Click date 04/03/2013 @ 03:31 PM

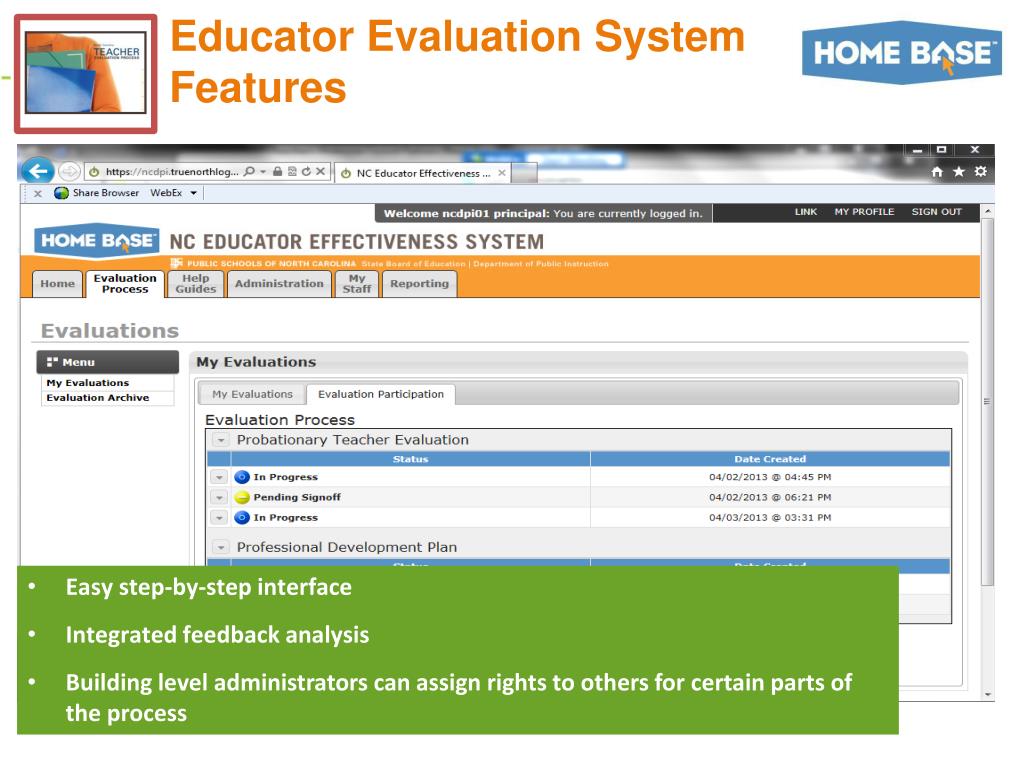[770, 518]
